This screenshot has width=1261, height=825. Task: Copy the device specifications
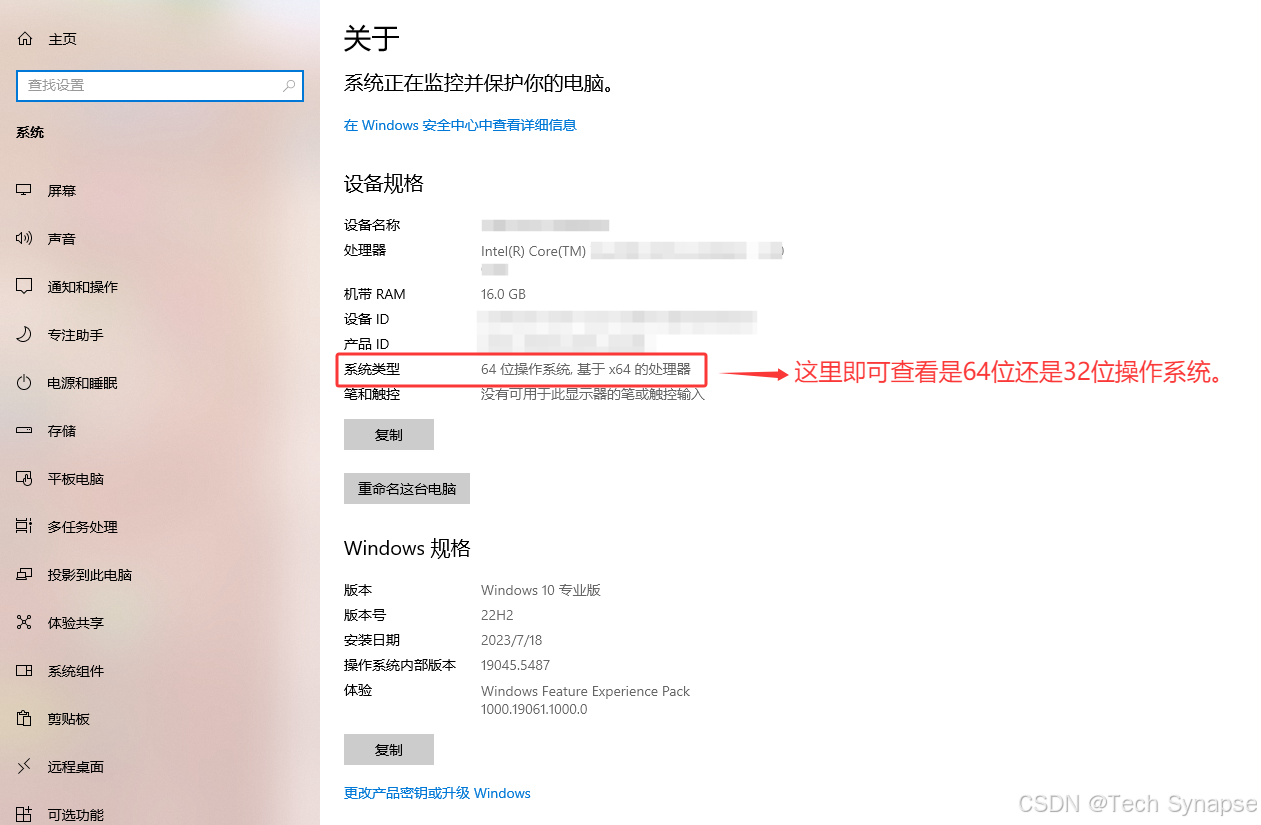389,435
